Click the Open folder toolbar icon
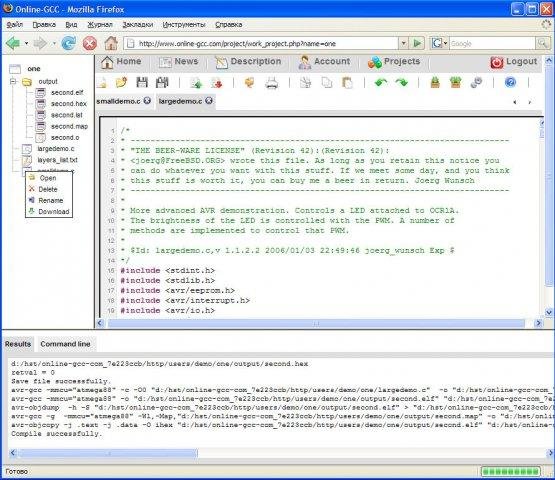Image resolution: width=555 pixels, height=480 pixels. click(x=121, y=82)
